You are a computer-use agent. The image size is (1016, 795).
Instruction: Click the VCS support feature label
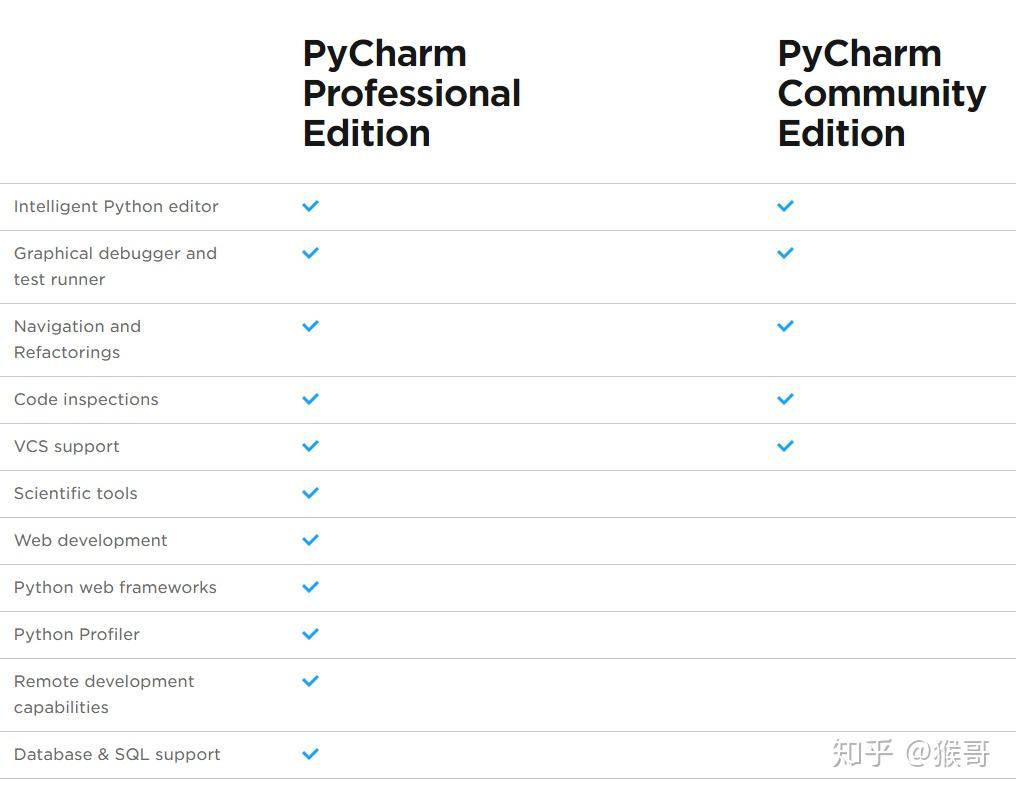point(67,446)
